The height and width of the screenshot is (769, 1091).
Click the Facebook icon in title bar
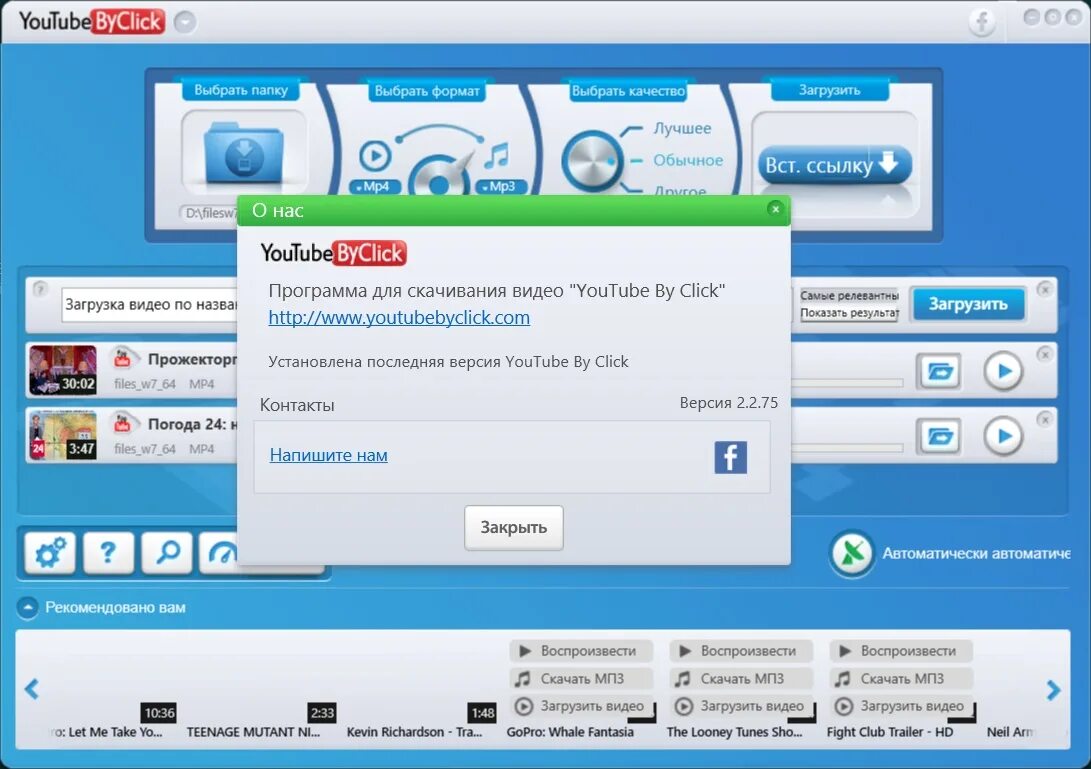(982, 22)
